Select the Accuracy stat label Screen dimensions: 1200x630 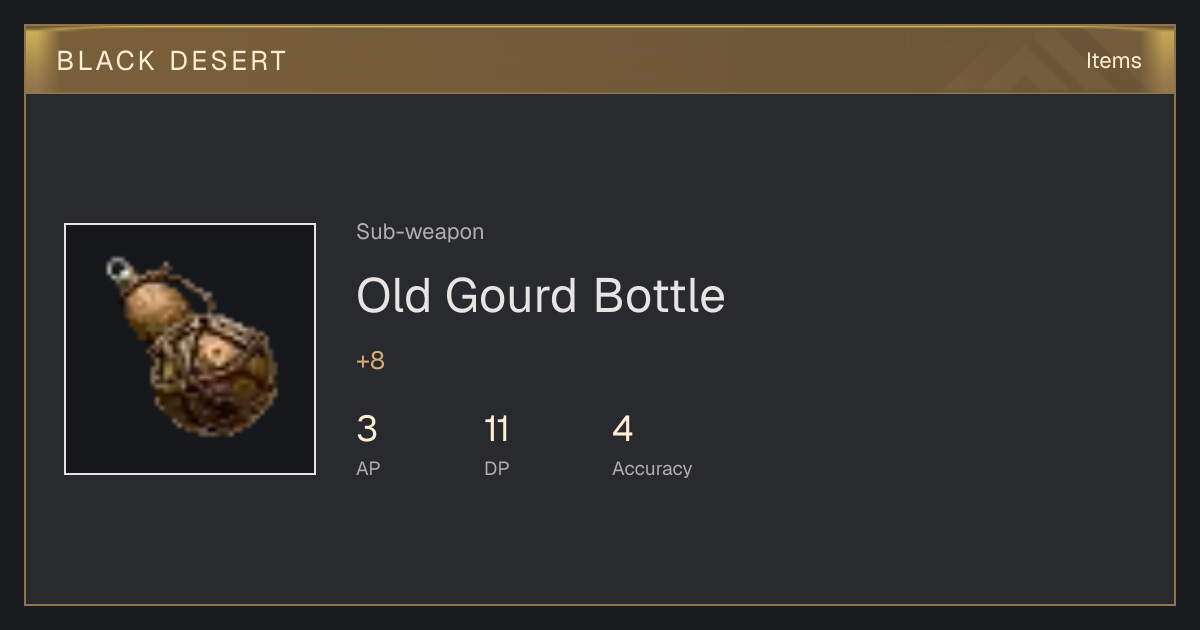(x=652, y=468)
